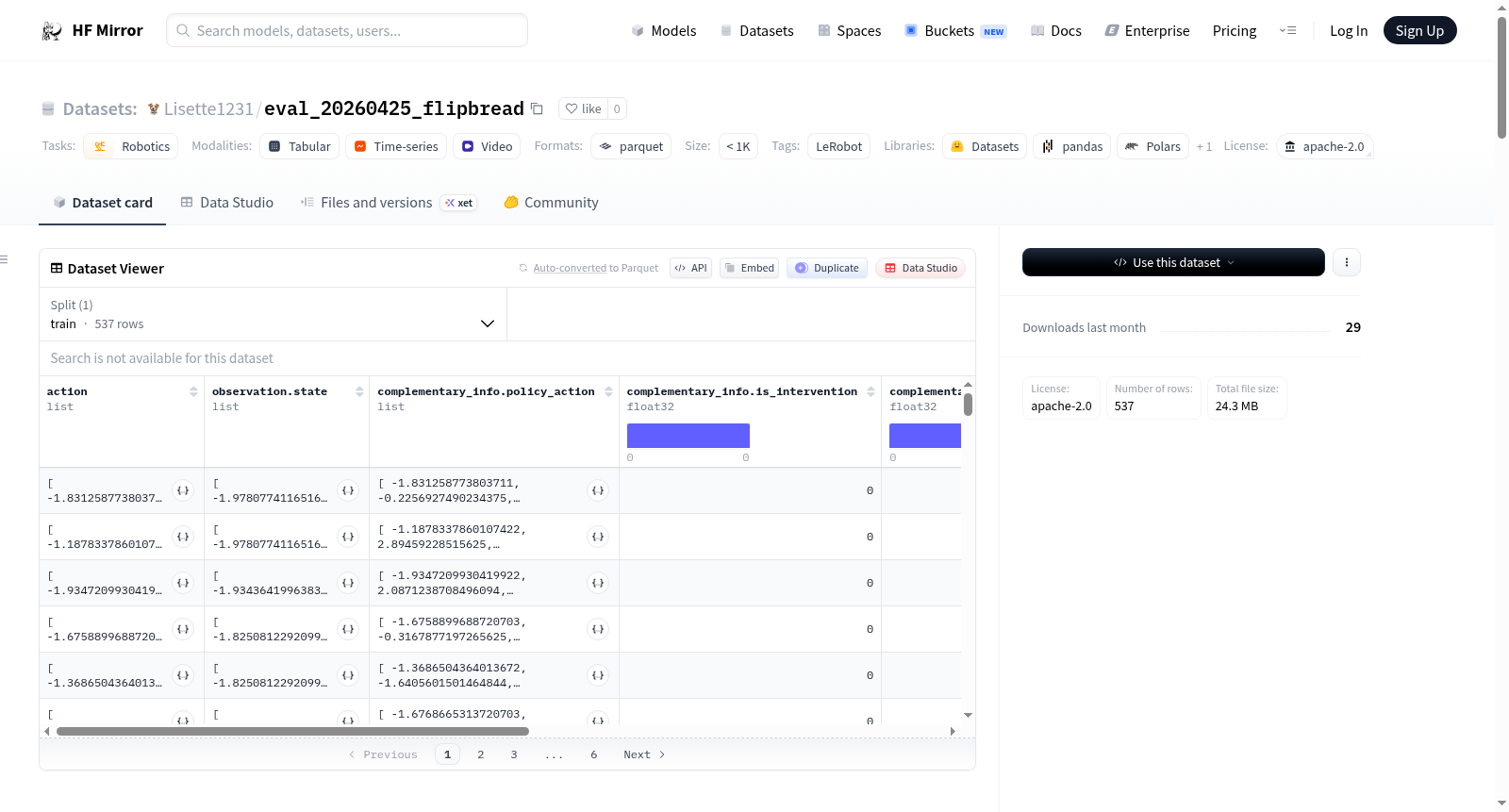Open the collapsed sidebar handle icon

(4, 259)
